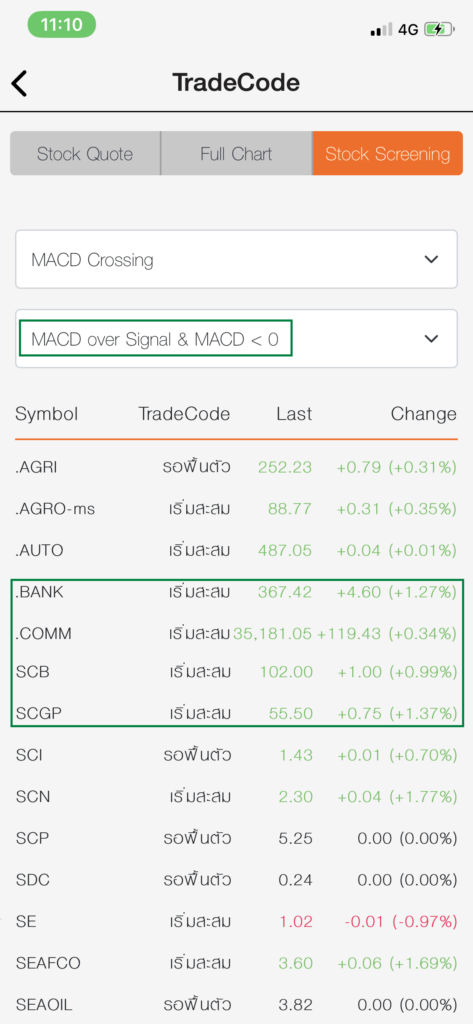The height and width of the screenshot is (1024, 473).
Task: Check the battery charging indicator icon
Action: pos(438,29)
